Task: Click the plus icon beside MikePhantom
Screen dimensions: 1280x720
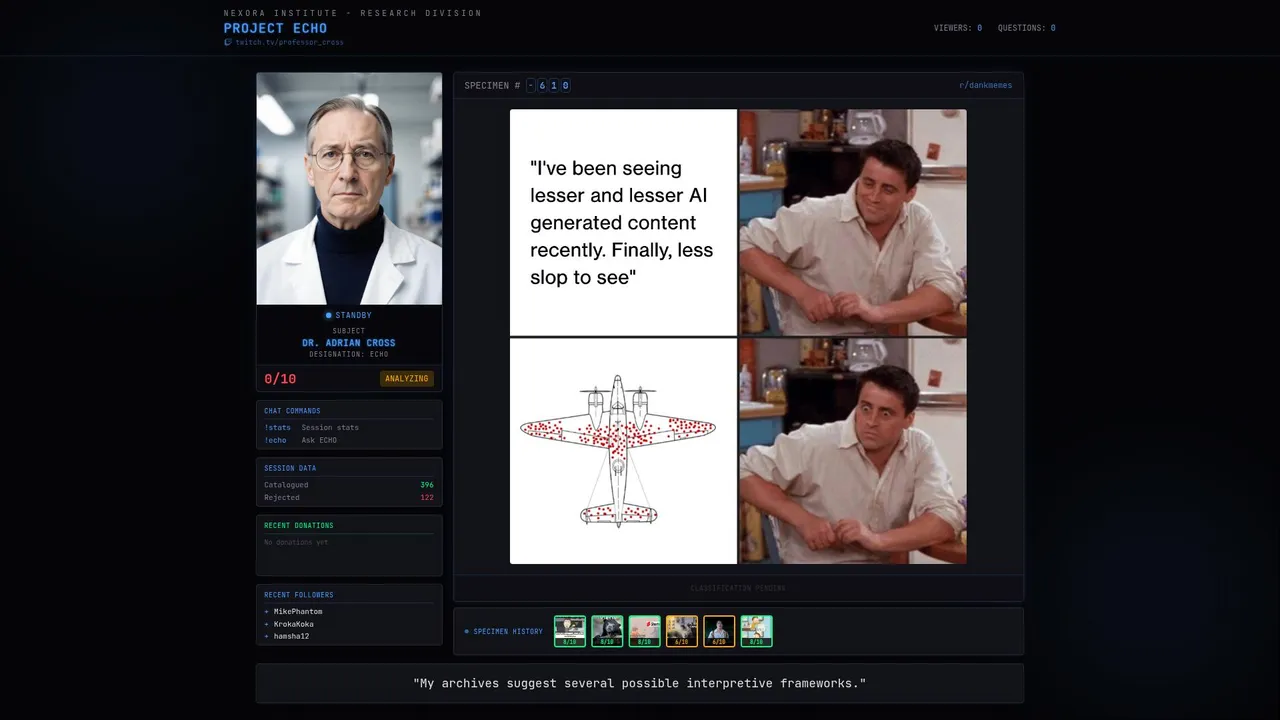Action: pos(266,611)
